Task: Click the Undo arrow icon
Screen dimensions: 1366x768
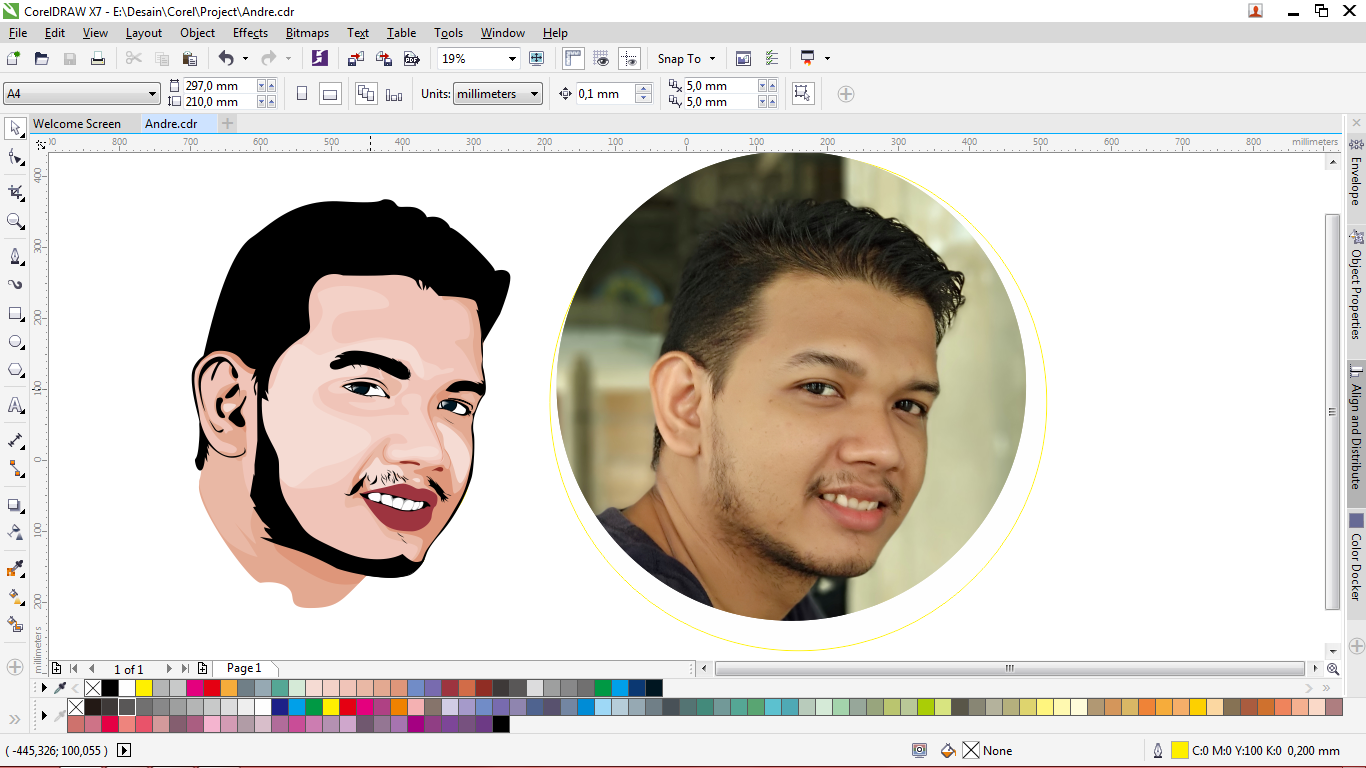Action: [226, 59]
